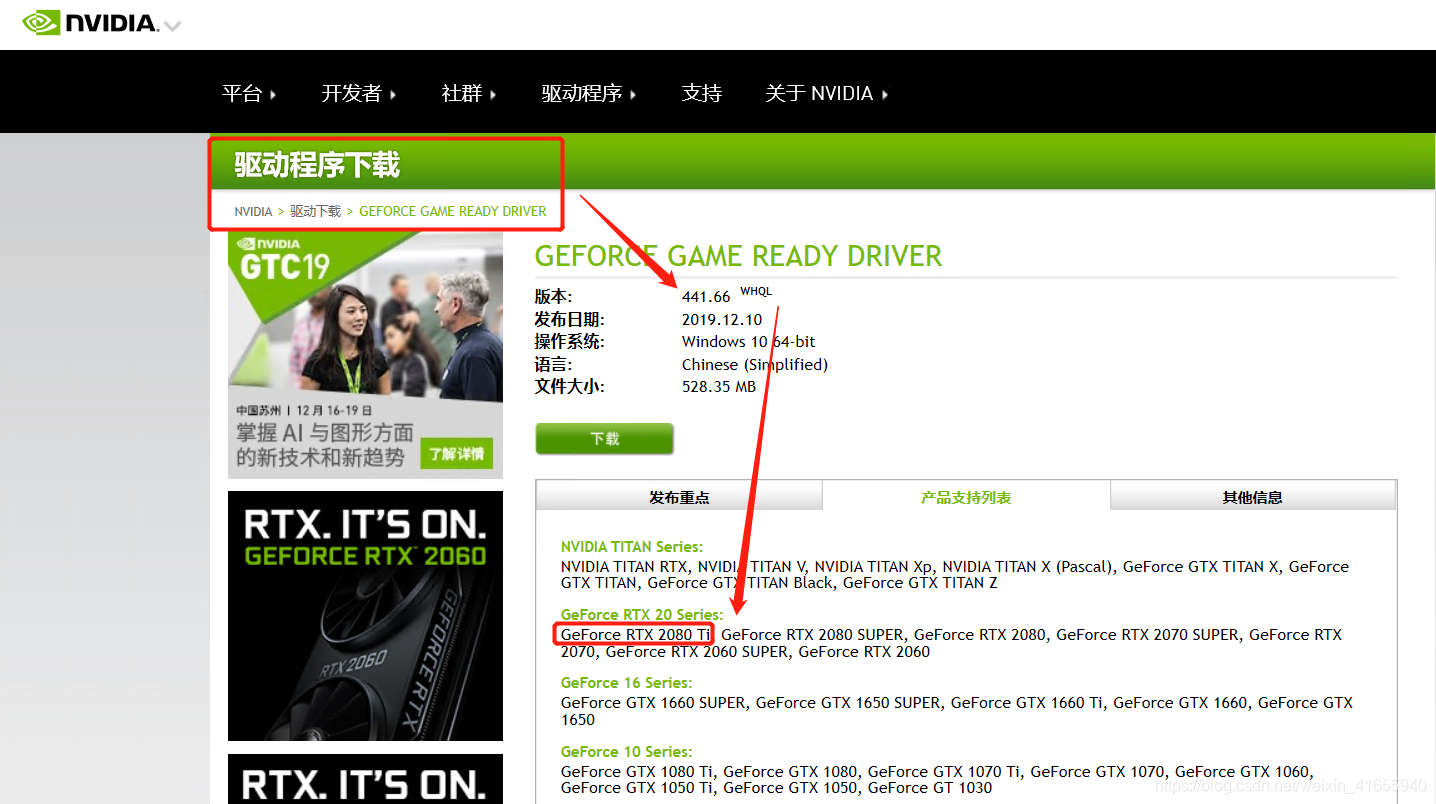Click the GeForce RTX 20 Series heading
The width and height of the screenshot is (1436, 804).
(x=642, y=615)
